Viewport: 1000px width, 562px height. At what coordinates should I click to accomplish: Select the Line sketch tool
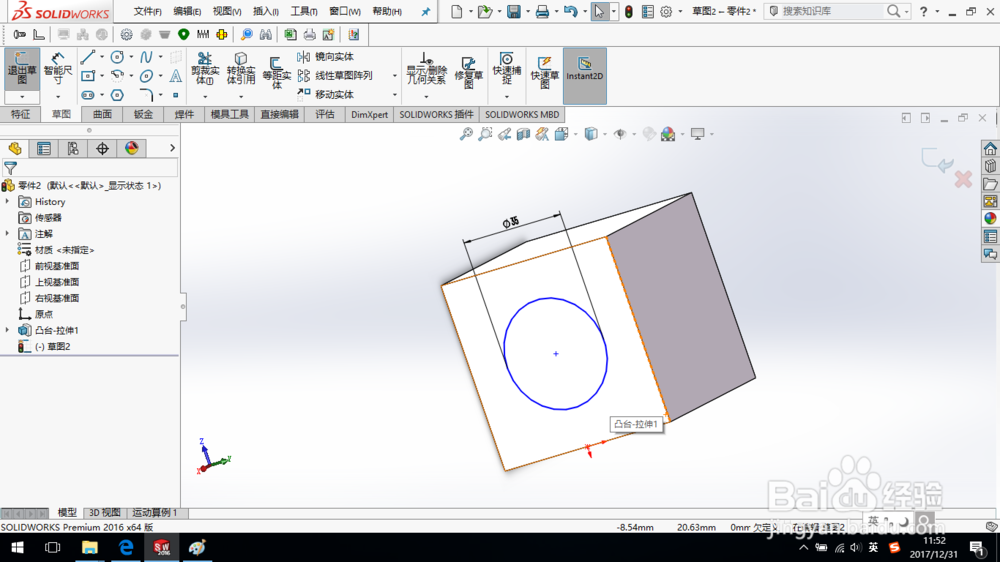click(88, 57)
